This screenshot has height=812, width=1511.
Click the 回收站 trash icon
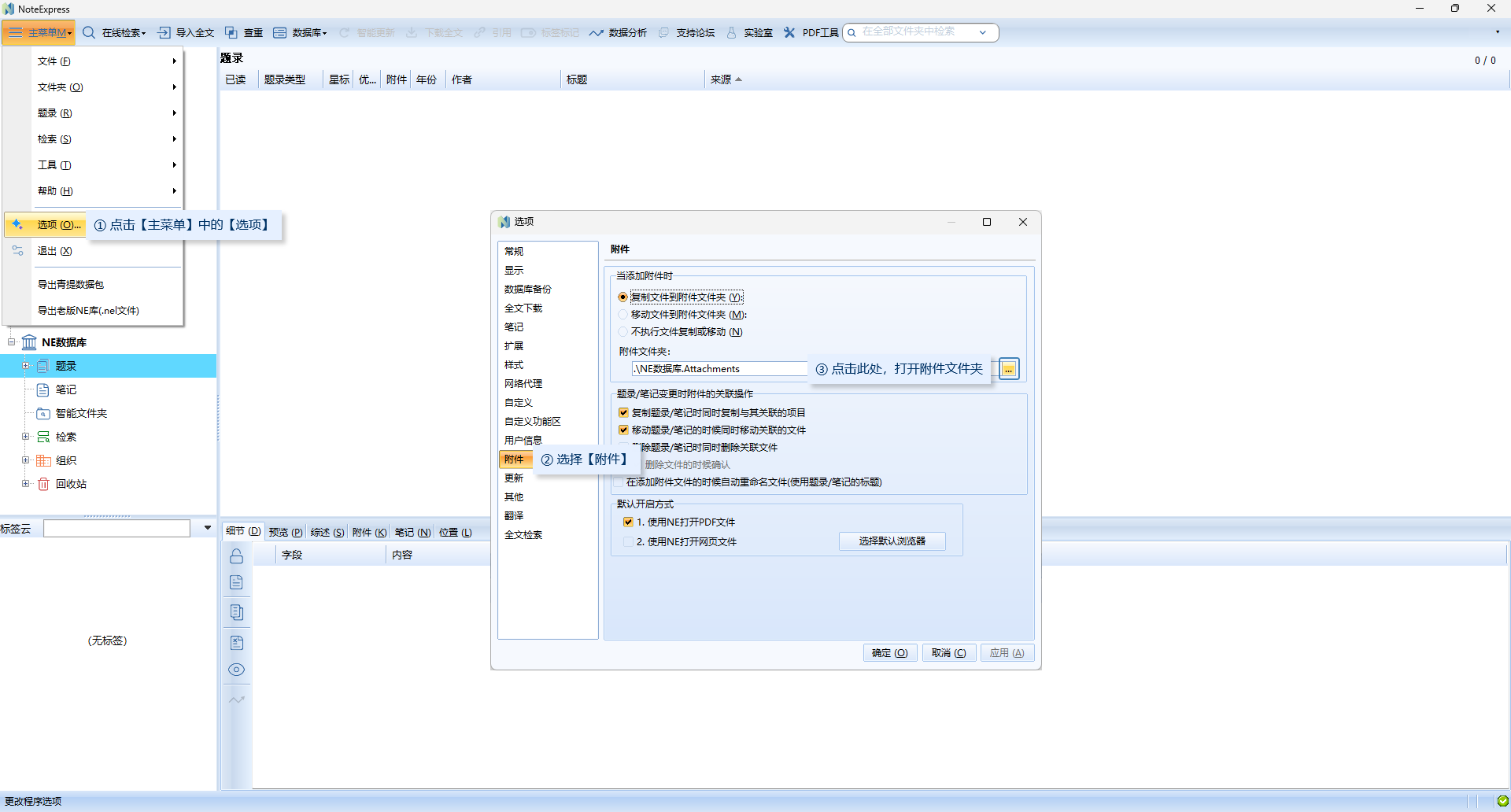click(x=43, y=484)
